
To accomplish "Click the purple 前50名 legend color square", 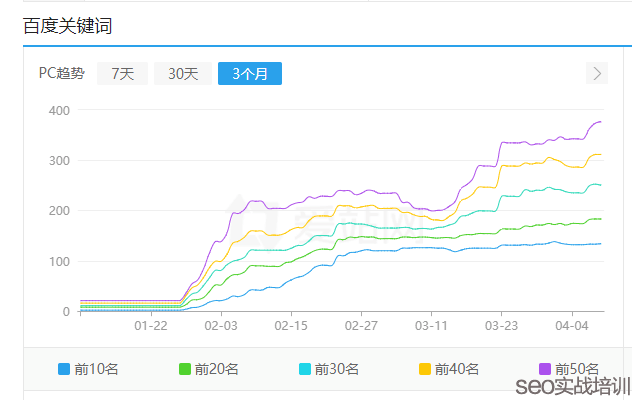I will [545, 369].
